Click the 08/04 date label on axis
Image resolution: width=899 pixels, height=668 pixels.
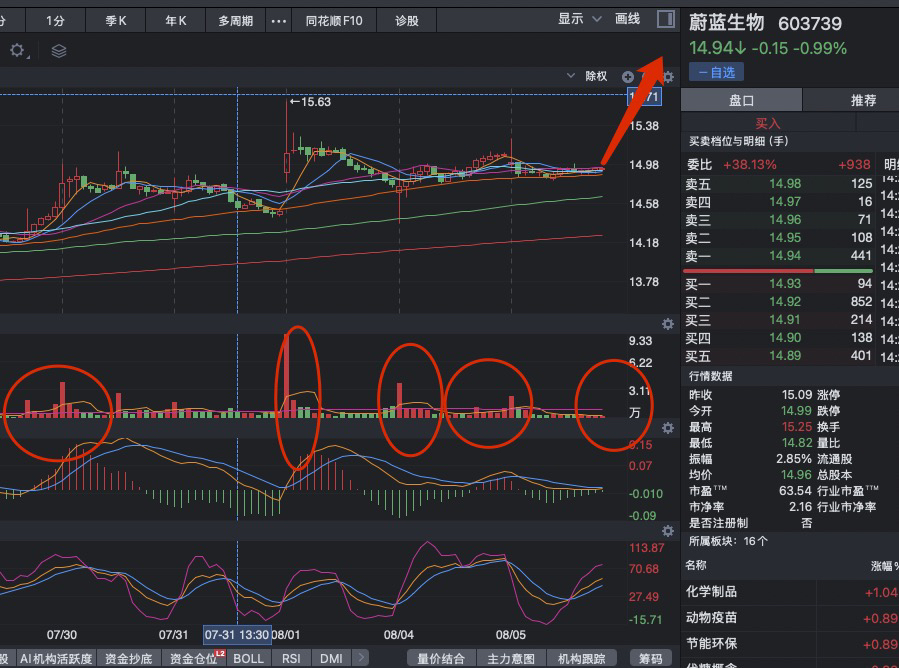click(398, 635)
